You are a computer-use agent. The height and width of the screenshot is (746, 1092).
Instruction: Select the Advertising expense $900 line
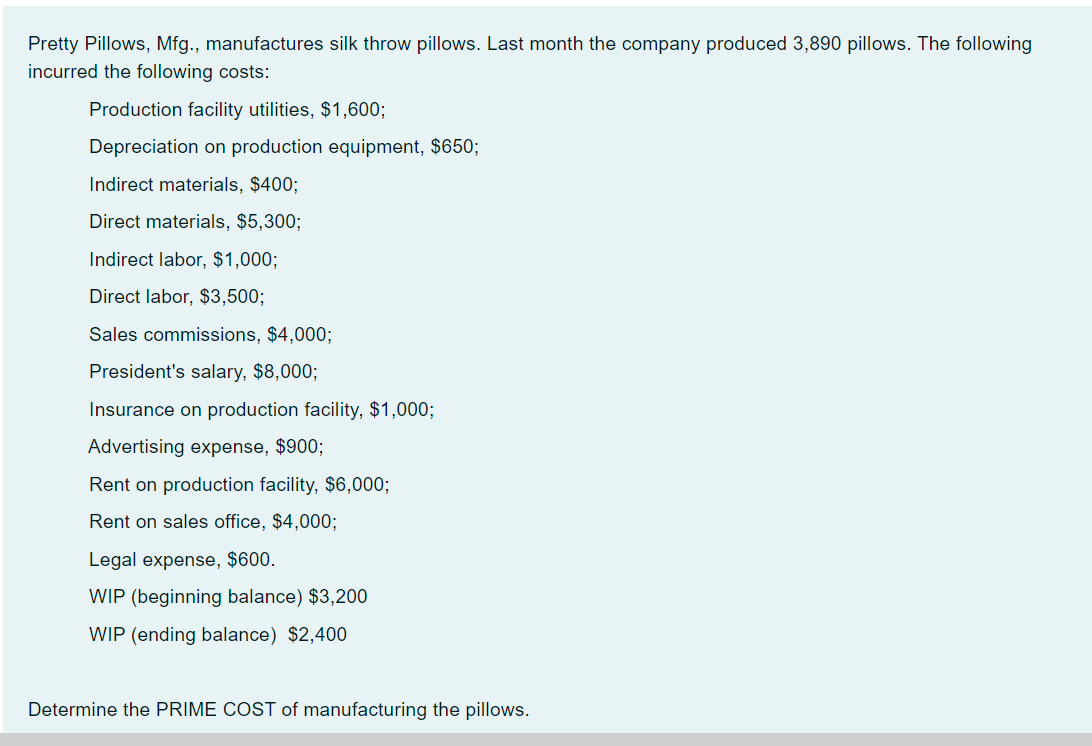(205, 446)
